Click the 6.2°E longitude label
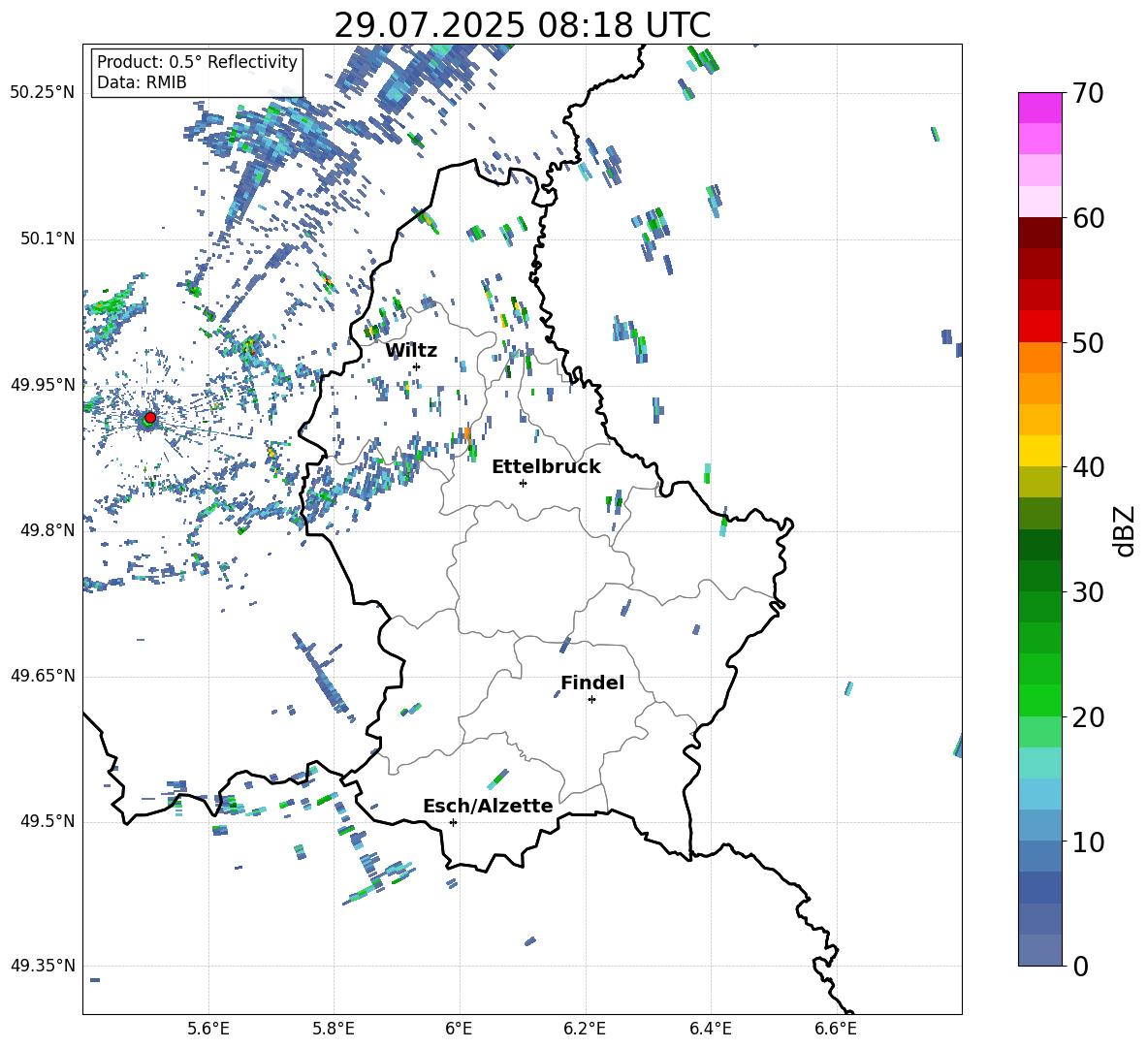 585,1029
